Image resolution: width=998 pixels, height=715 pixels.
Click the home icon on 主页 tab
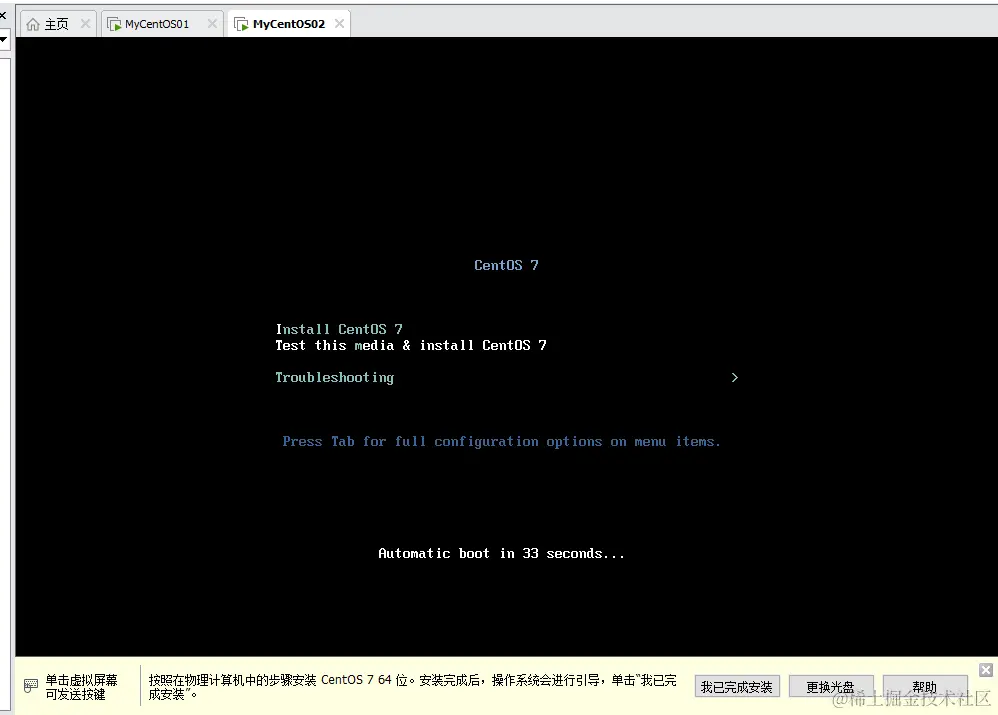pos(33,24)
